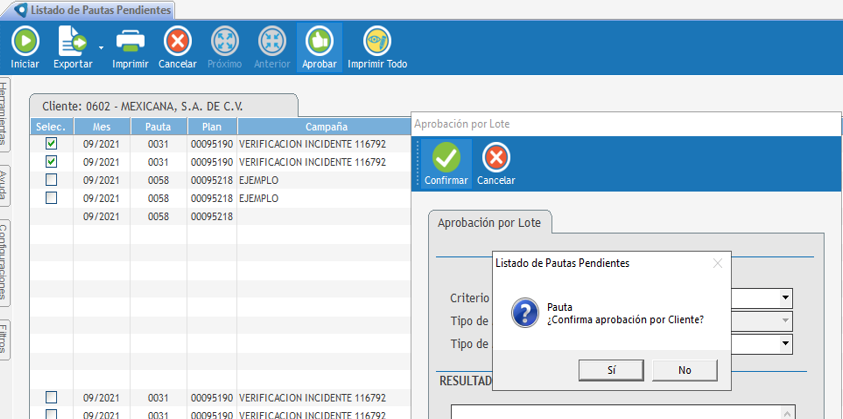This screenshot has width=843, height=419.
Task: Select the Aprobación por Lote tab
Action: [490, 222]
